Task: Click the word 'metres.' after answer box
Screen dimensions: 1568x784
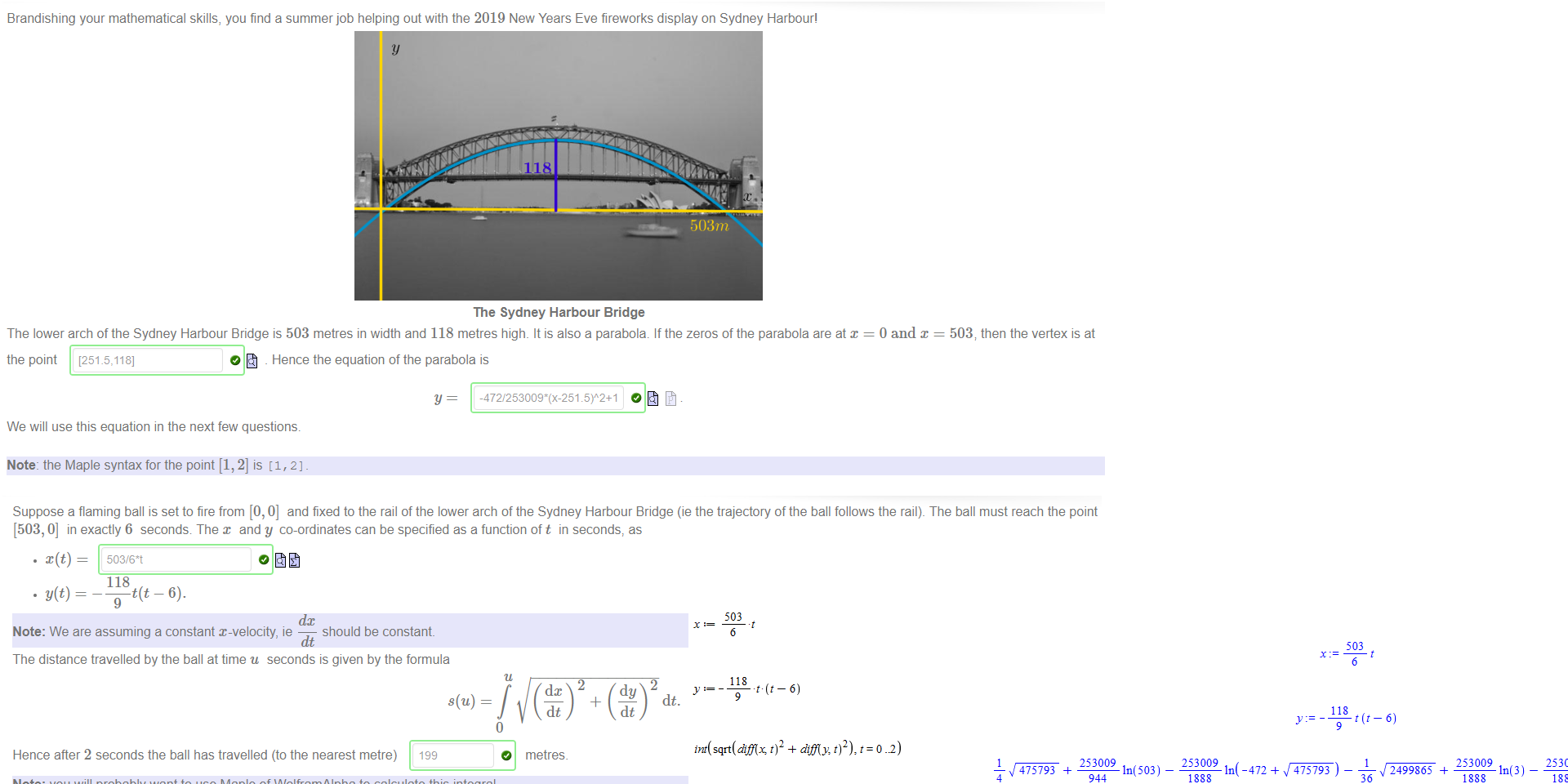Action: 546,755
